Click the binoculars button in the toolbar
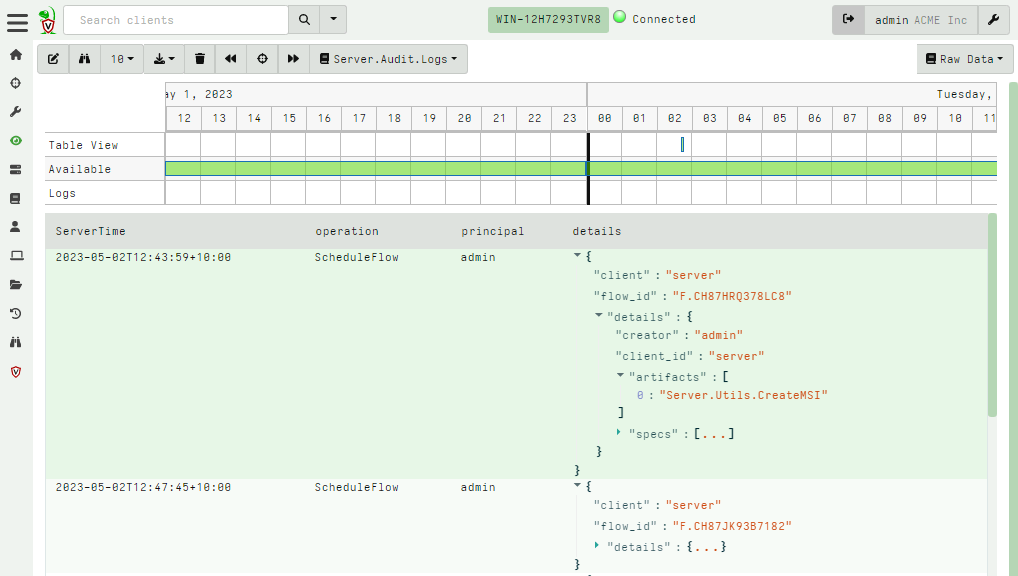The width and height of the screenshot is (1018, 576). pos(84,59)
